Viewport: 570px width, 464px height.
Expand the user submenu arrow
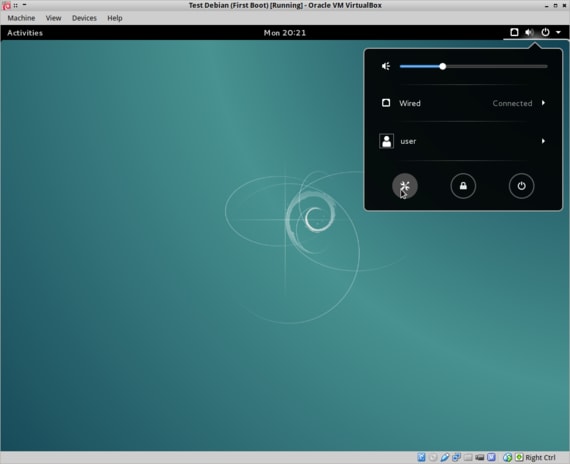pos(543,141)
